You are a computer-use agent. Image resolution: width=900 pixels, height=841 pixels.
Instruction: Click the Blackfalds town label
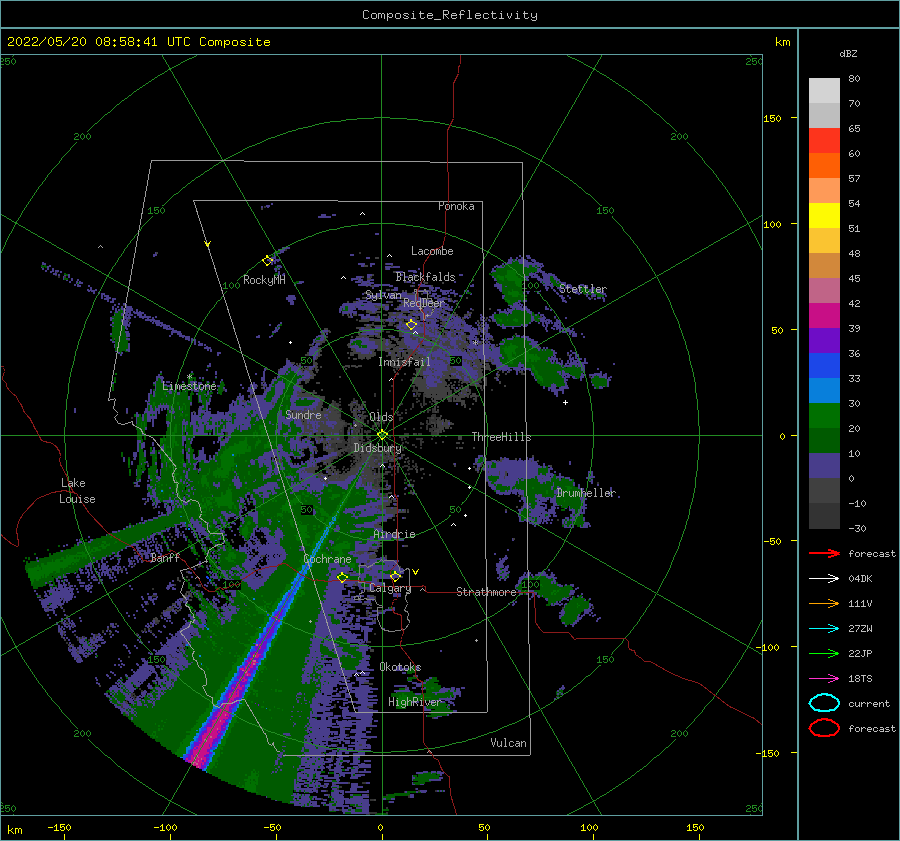coord(425,277)
